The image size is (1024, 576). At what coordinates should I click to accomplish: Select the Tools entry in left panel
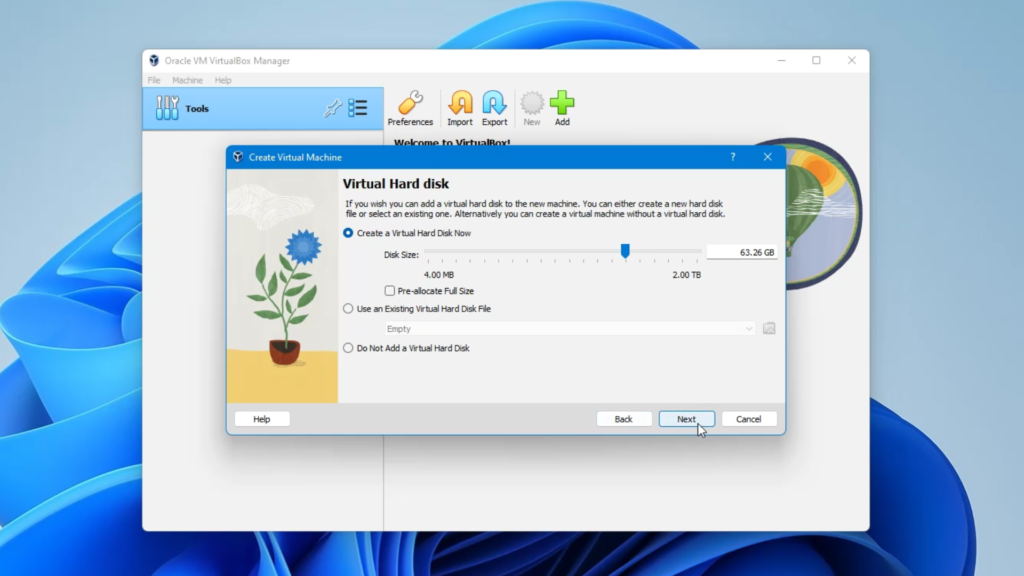tap(263, 108)
